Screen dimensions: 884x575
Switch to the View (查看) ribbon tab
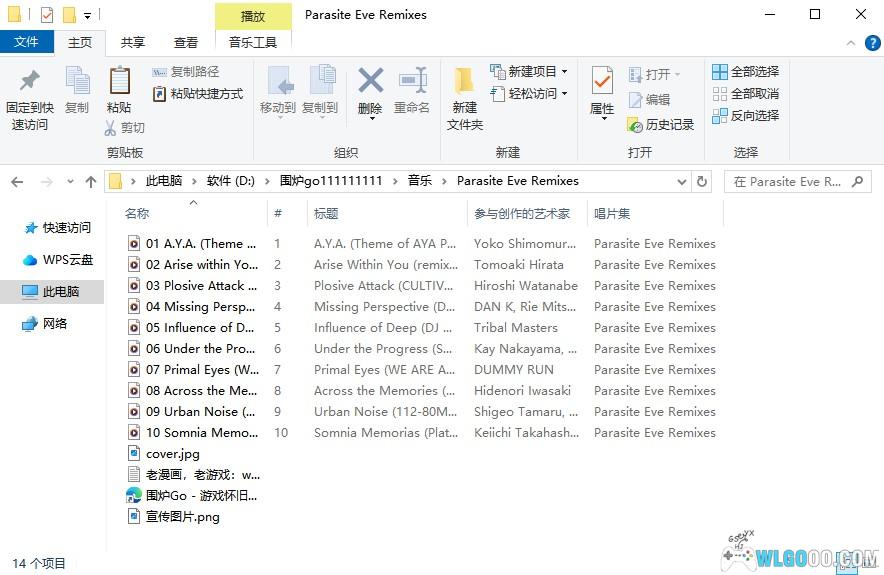coord(186,42)
